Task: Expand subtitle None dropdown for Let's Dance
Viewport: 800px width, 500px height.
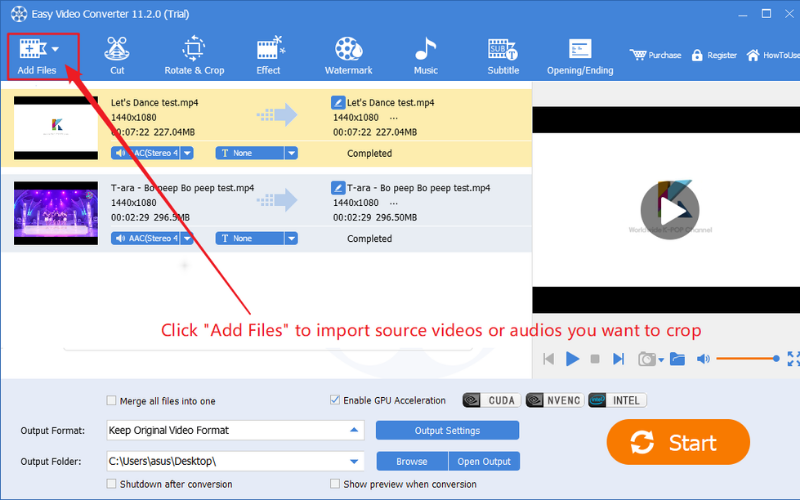Action: pyautogui.click(x=291, y=153)
